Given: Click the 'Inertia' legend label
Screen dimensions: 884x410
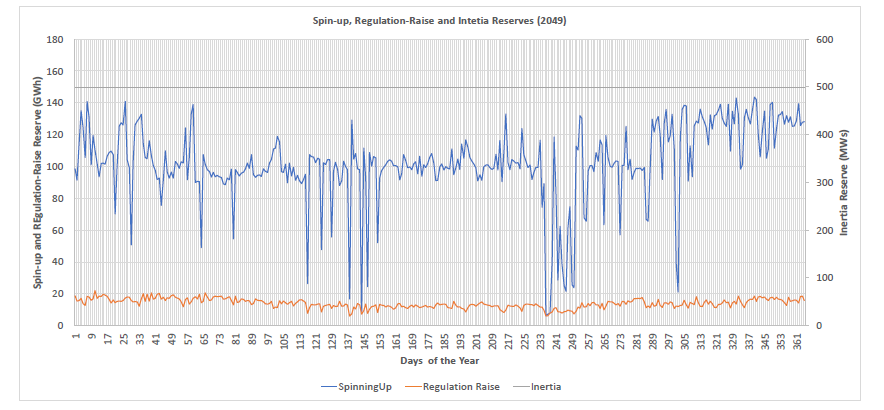Looking at the screenshot, I should click(x=546, y=387).
